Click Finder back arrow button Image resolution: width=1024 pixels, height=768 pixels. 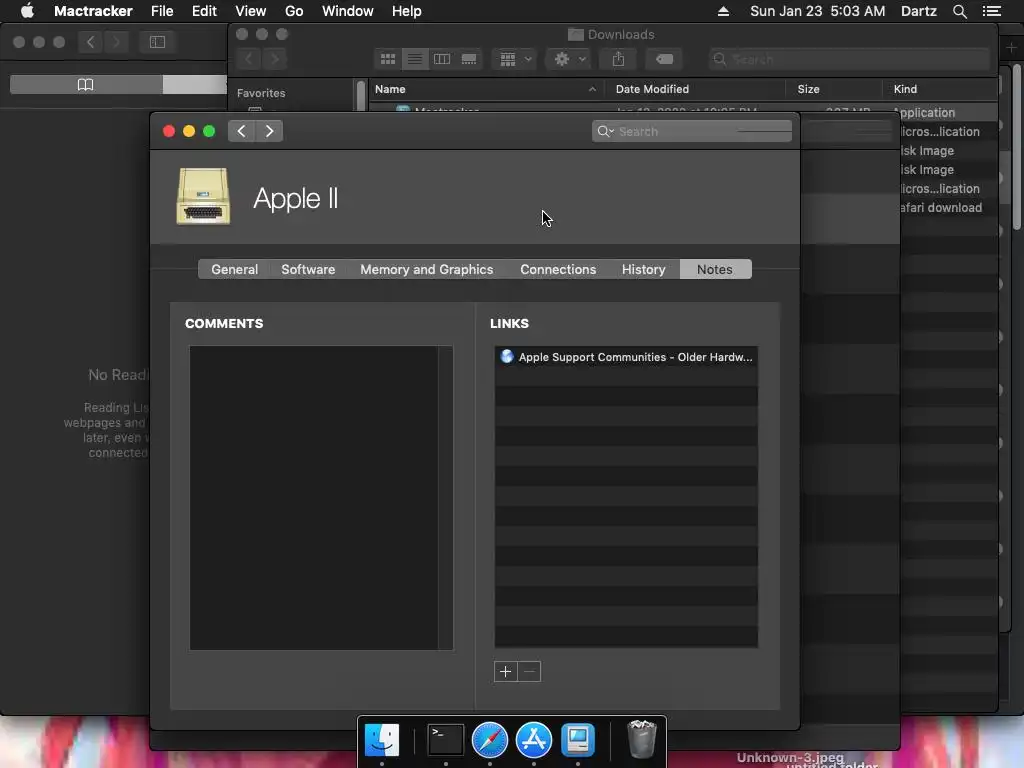[249, 59]
